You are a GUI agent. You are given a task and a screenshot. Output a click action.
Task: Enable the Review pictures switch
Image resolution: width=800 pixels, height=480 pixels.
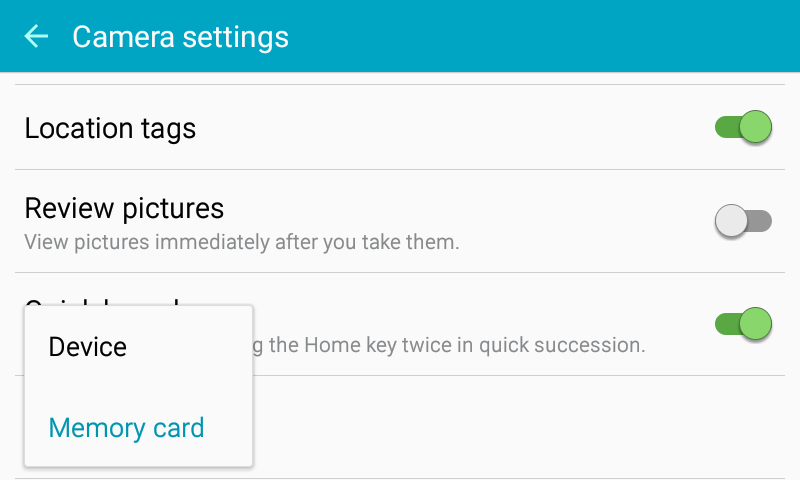coord(743,221)
